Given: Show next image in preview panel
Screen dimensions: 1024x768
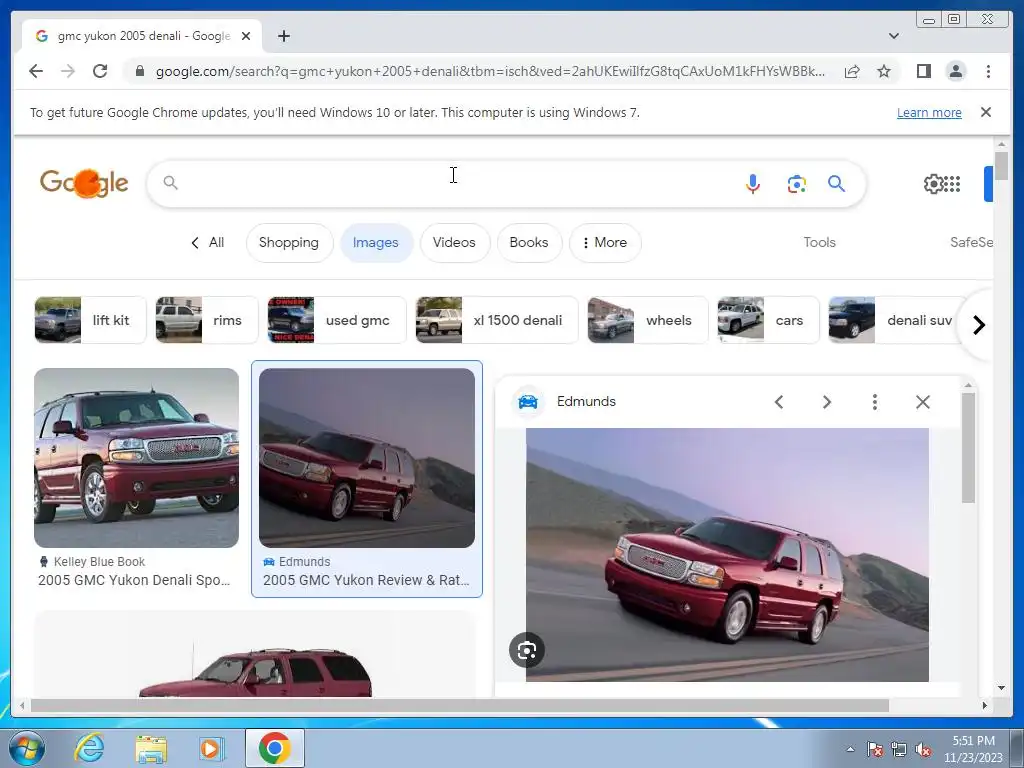Looking at the screenshot, I should (827, 402).
